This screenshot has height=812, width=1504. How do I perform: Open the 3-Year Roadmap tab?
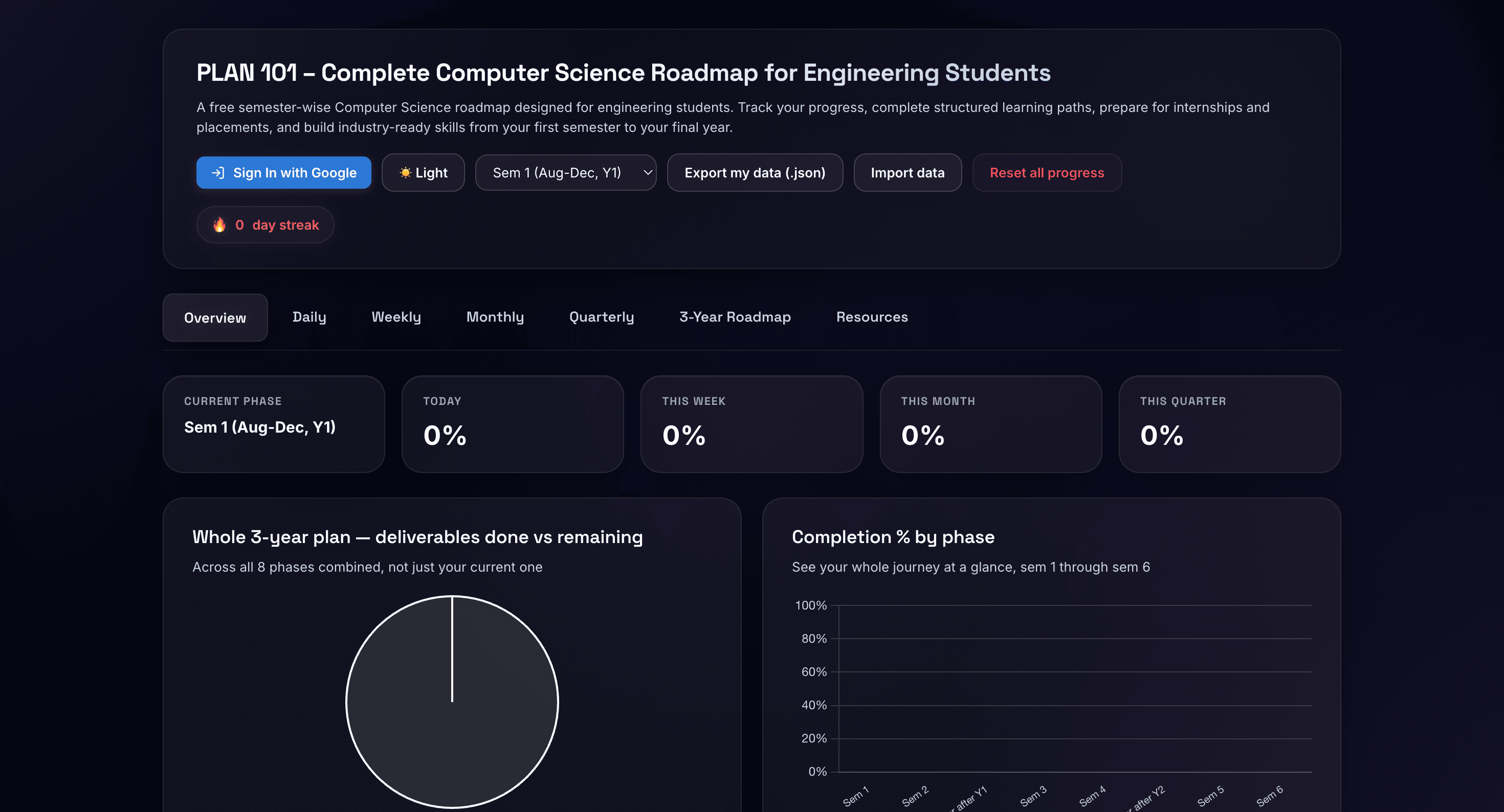coord(735,317)
